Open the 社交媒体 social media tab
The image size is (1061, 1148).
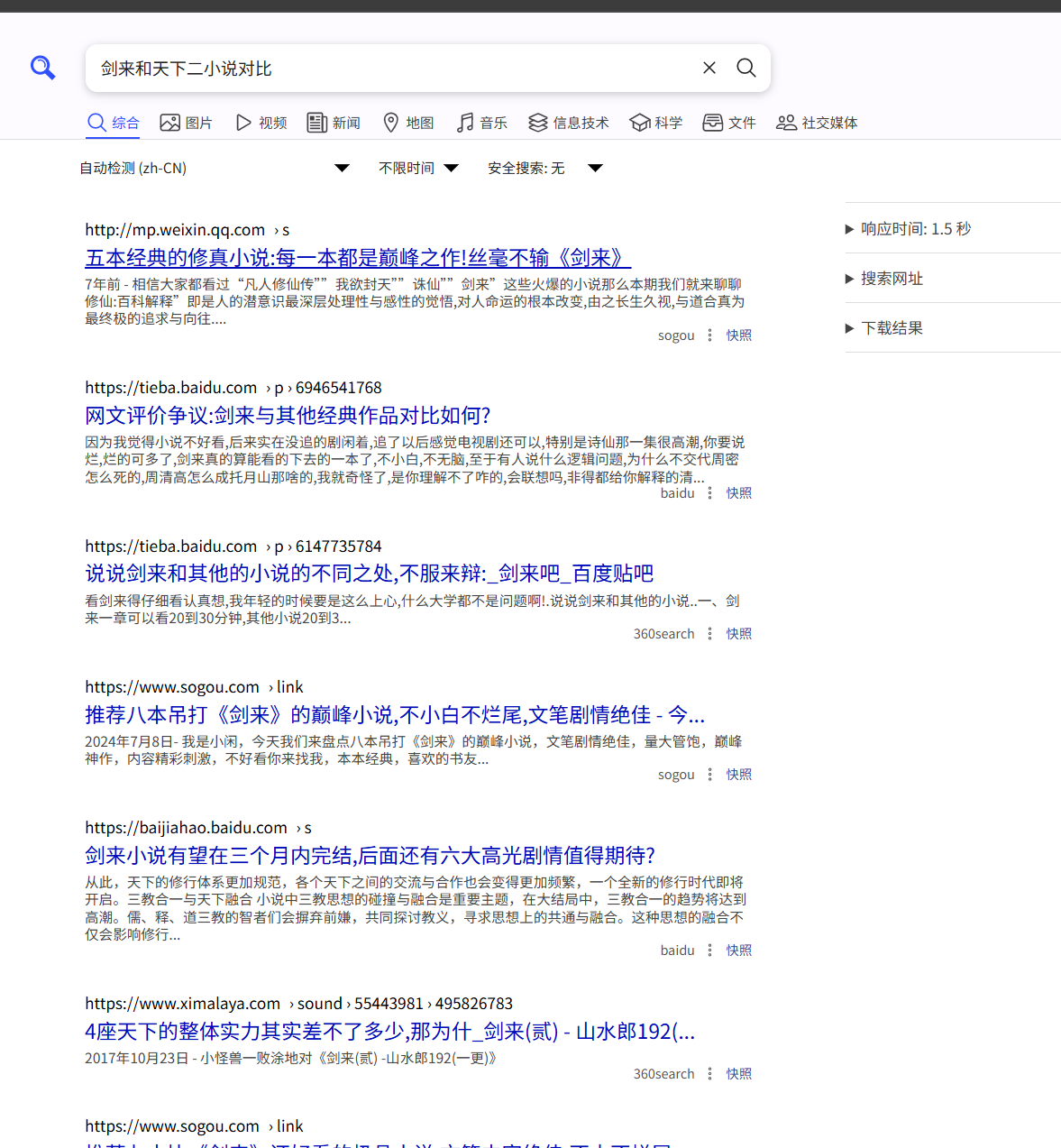[x=817, y=123]
